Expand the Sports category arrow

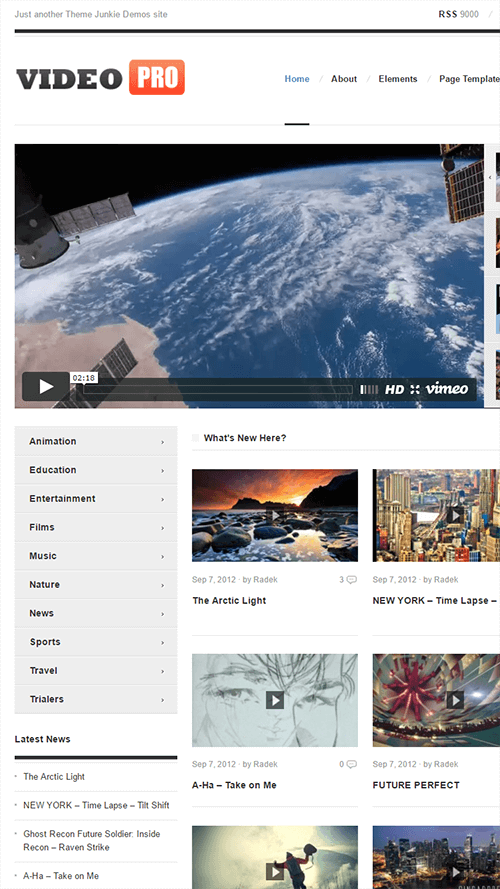tap(163, 642)
